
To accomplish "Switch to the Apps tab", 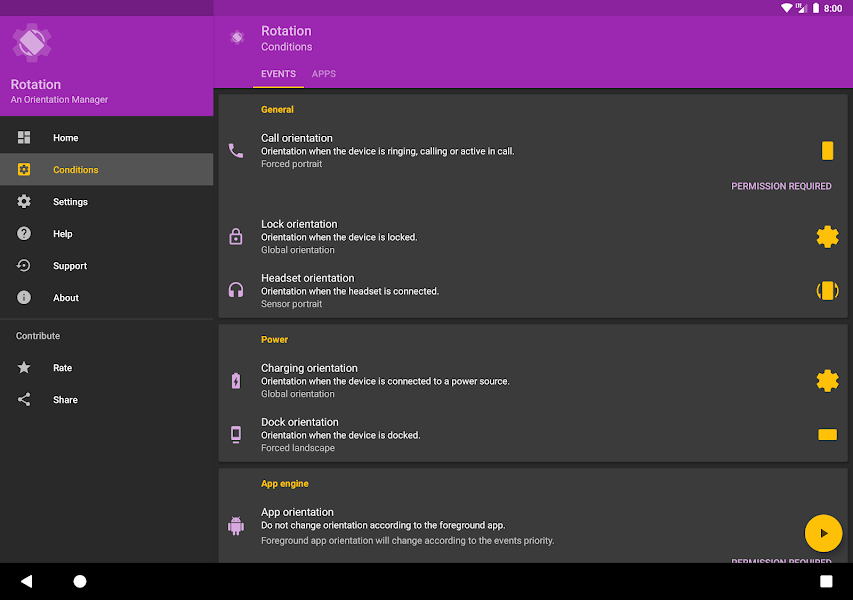I will point(324,74).
